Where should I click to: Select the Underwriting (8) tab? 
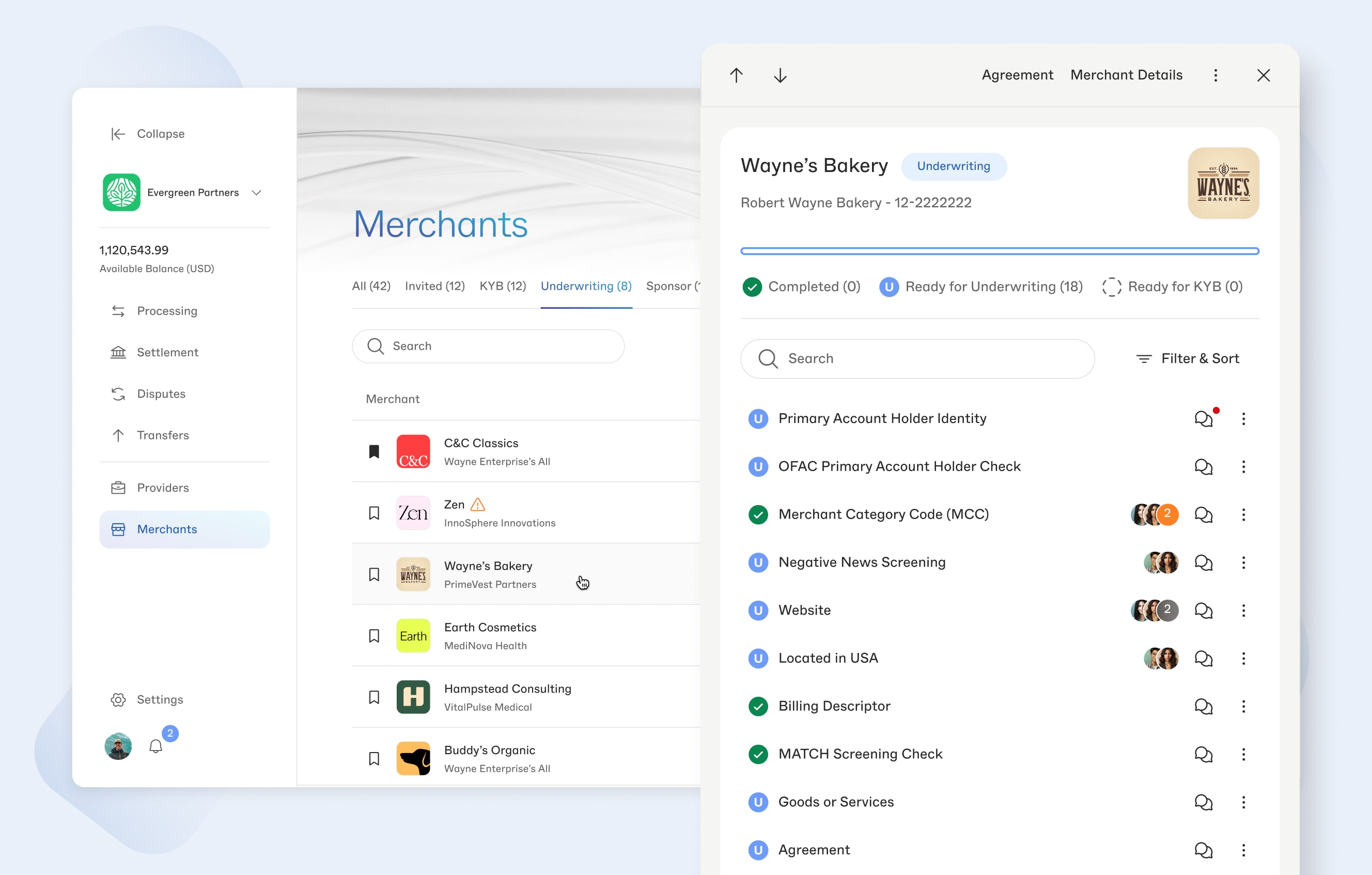pos(586,286)
